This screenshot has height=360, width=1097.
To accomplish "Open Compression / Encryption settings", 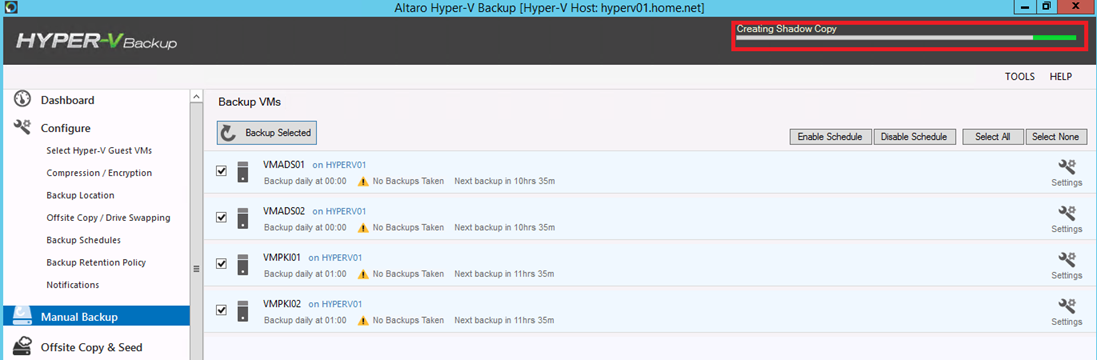I will [x=99, y=173].
